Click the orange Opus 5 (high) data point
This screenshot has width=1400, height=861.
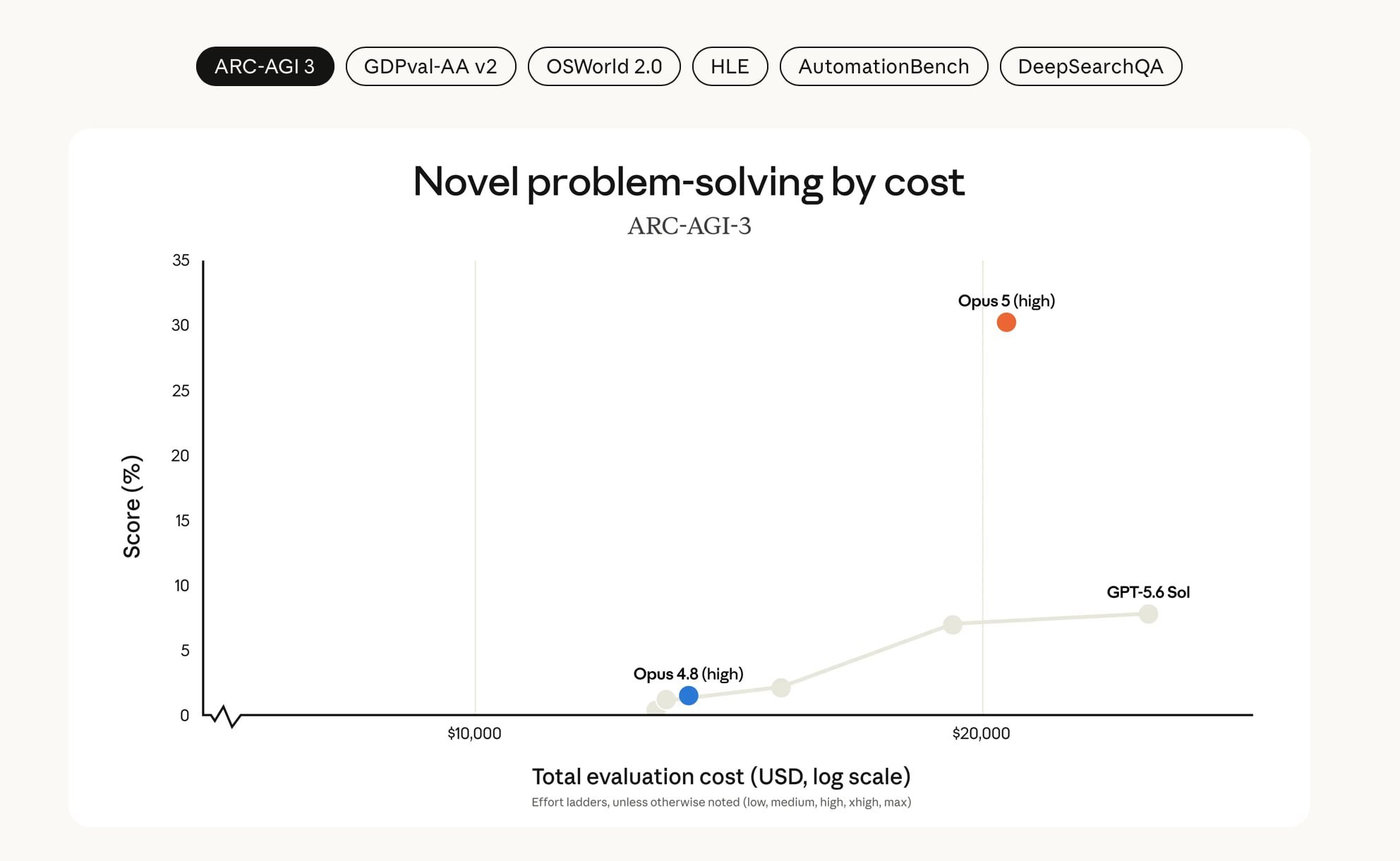pos(1006,323)
